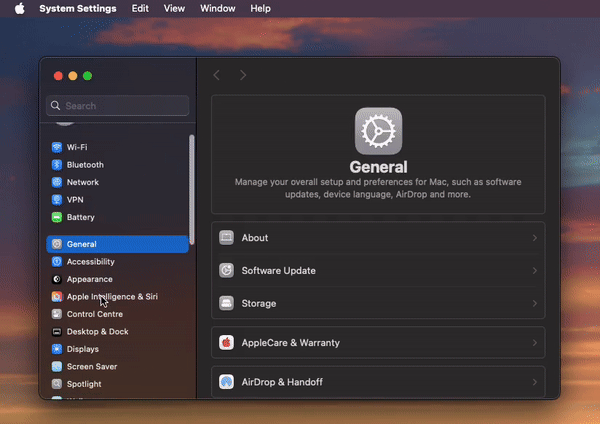
Task: Open the Storage row chevron
Action: [534, 303]
